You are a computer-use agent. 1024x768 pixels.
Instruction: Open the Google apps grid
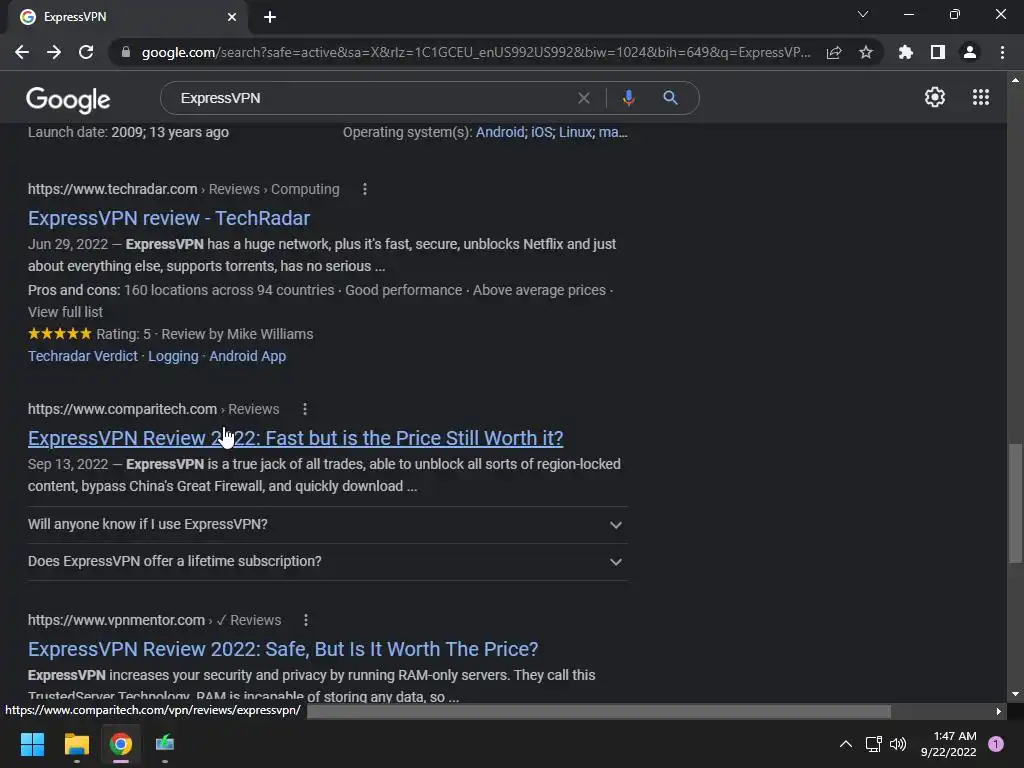coord(981,97)
